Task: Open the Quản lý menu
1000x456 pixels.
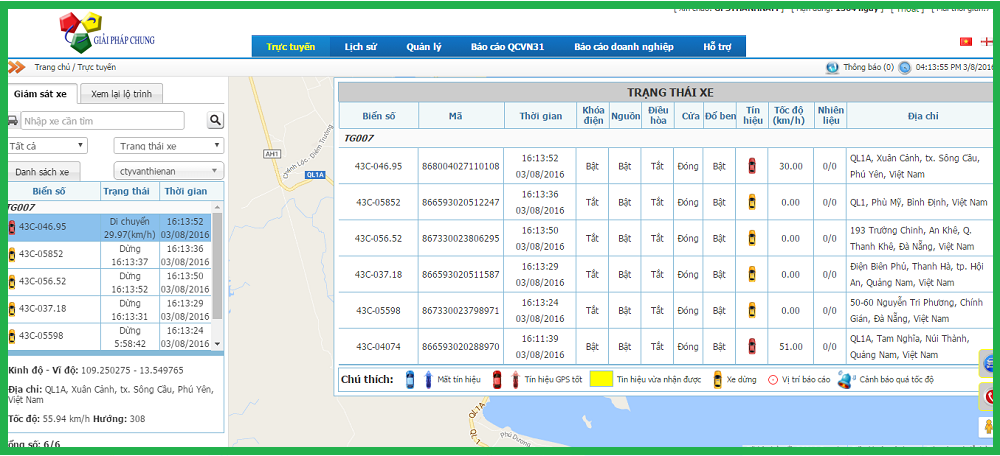Action: [423, 47]
